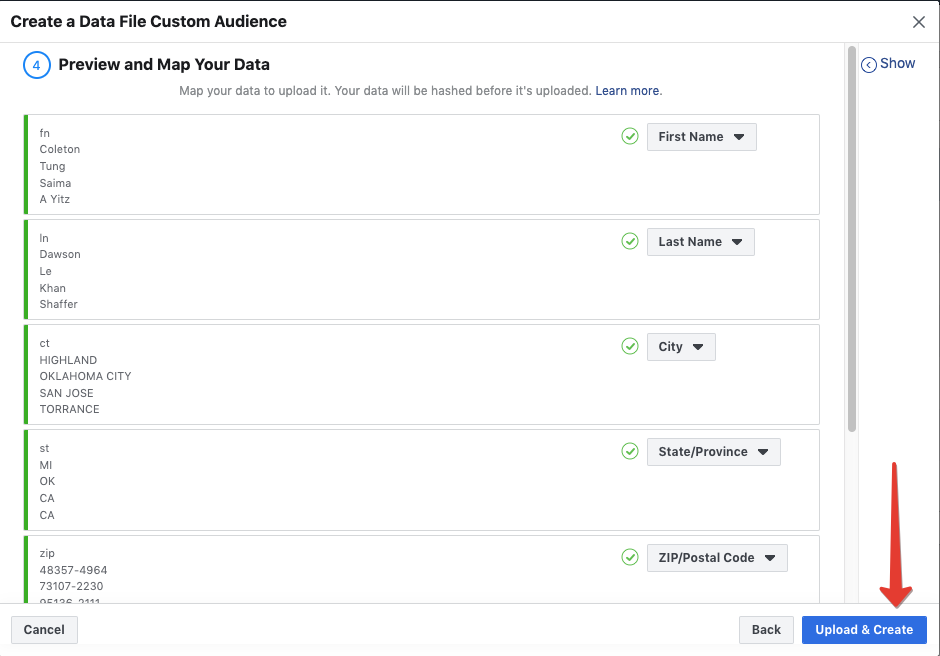940x656 pixels.
Task: Click the green checkmark next to First Name
Action: (x=629, y=137)
